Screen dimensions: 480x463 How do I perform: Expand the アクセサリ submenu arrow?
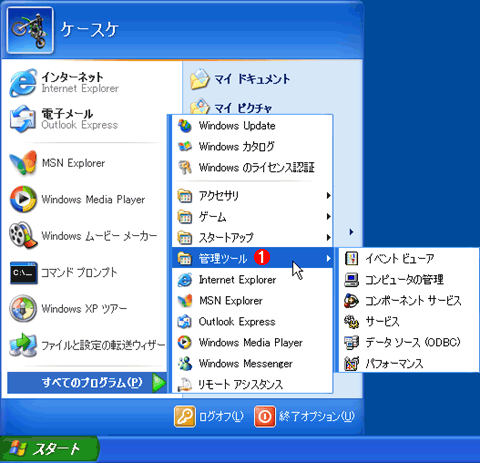tap(328, 196)
